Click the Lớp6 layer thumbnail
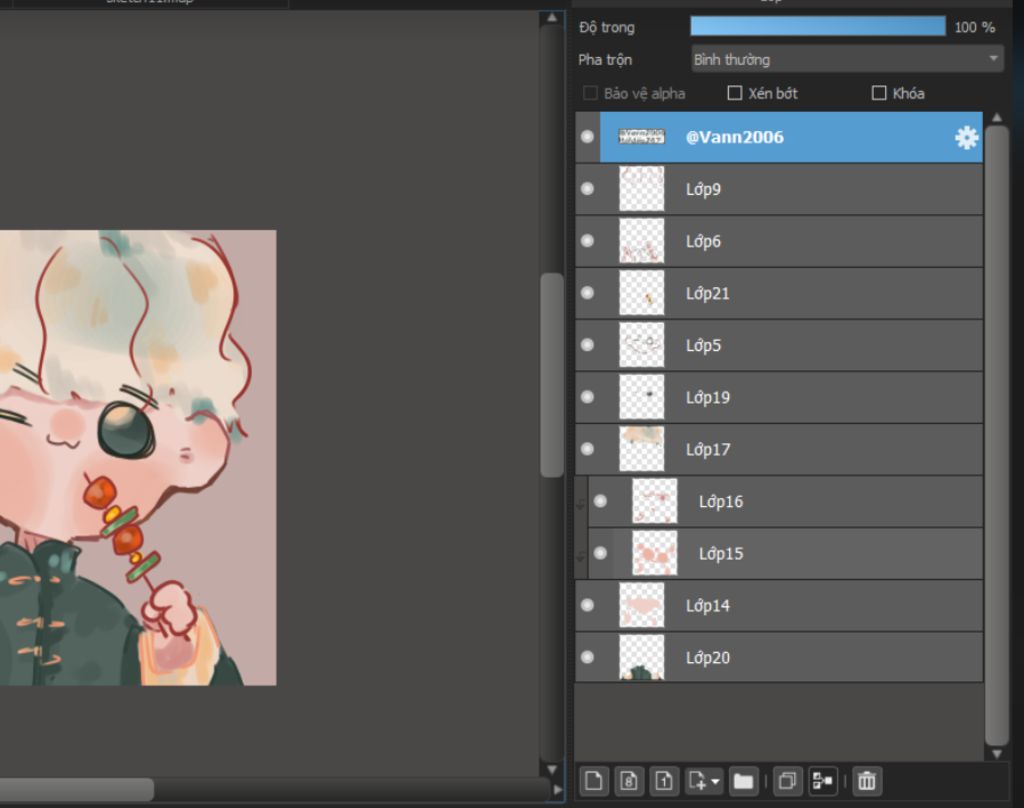This screenshot has width=1024, height=808. 641,240
